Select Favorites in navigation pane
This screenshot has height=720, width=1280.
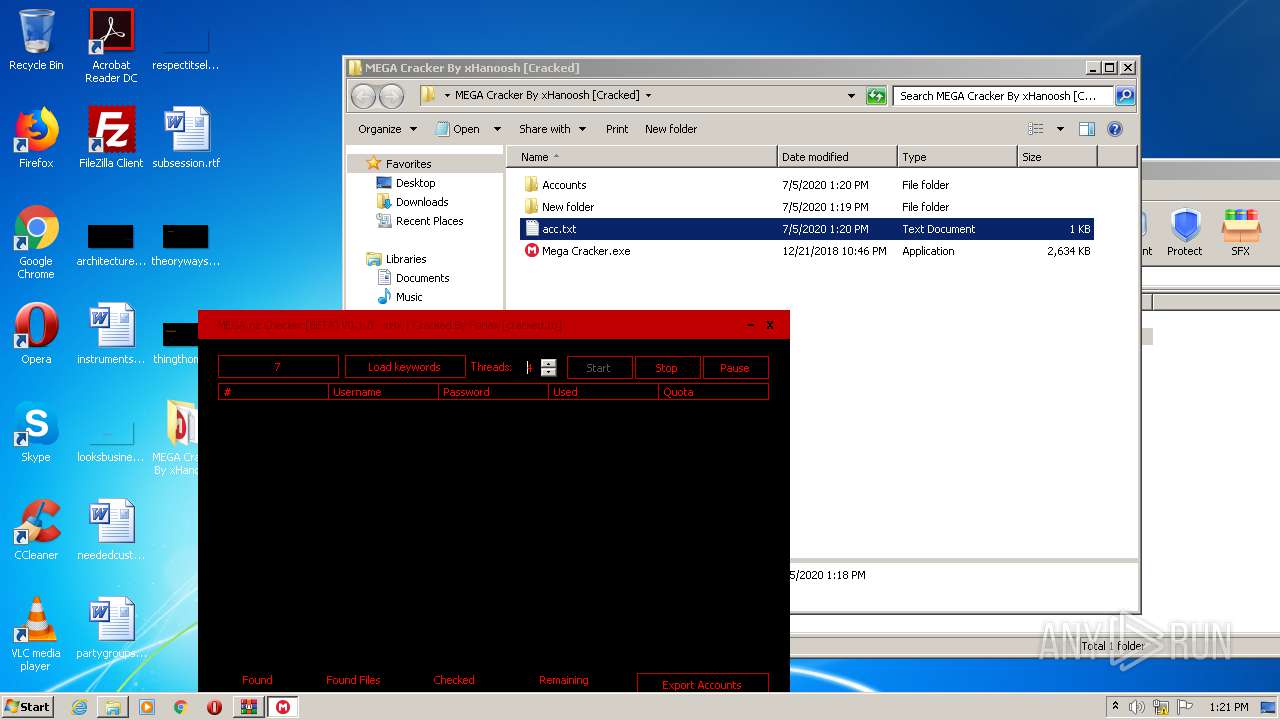click(408, 164)
